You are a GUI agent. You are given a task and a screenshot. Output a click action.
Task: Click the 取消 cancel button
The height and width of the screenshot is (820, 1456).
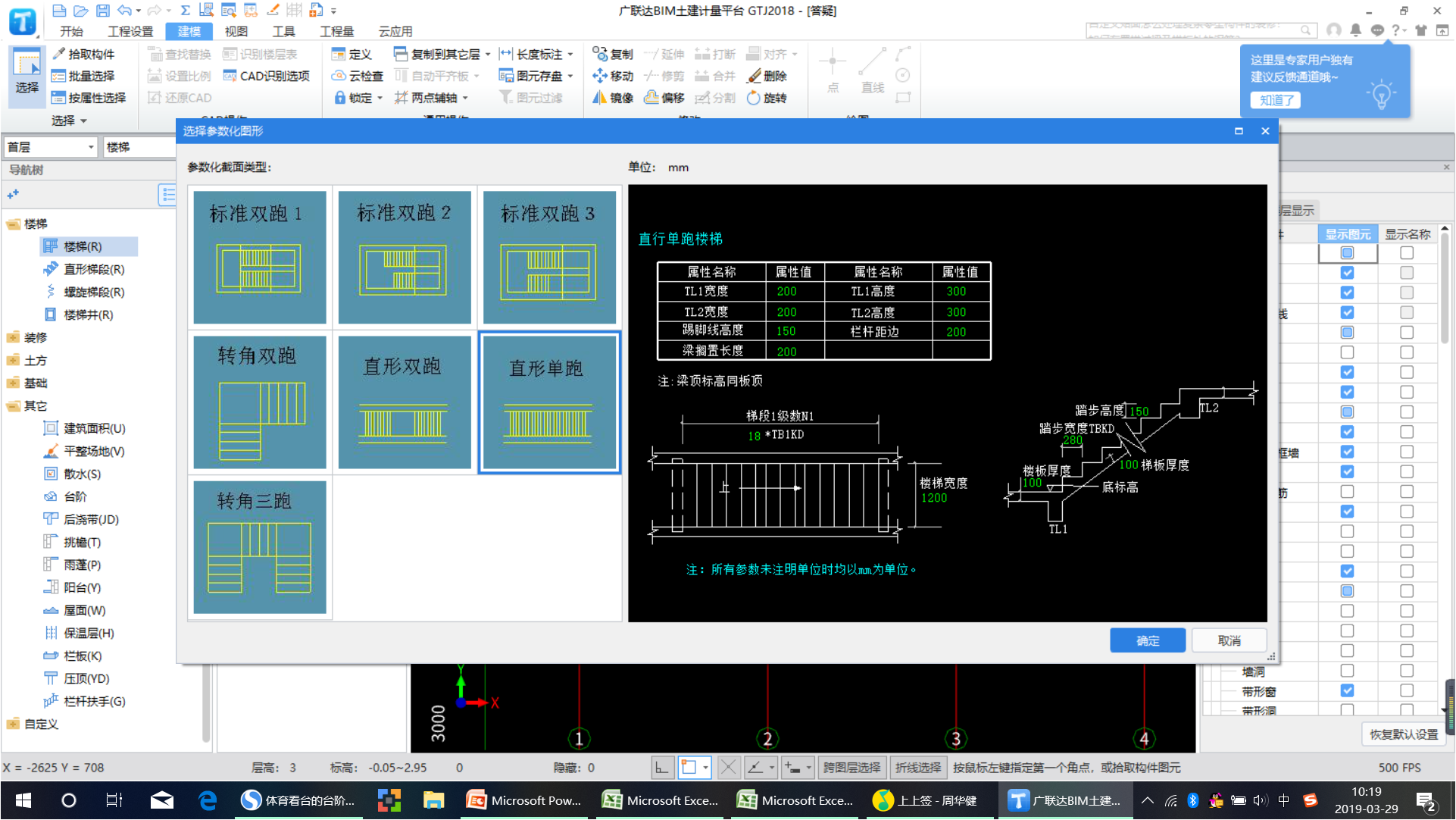pos(1229,640)
